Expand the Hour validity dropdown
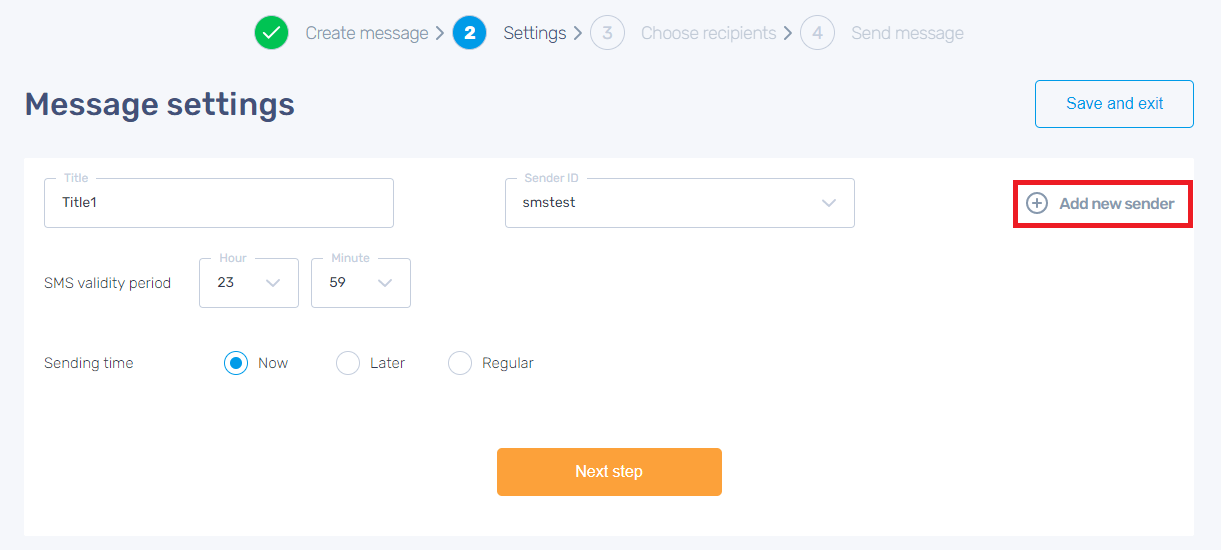The image size is (1221, 550). (249, 283)
